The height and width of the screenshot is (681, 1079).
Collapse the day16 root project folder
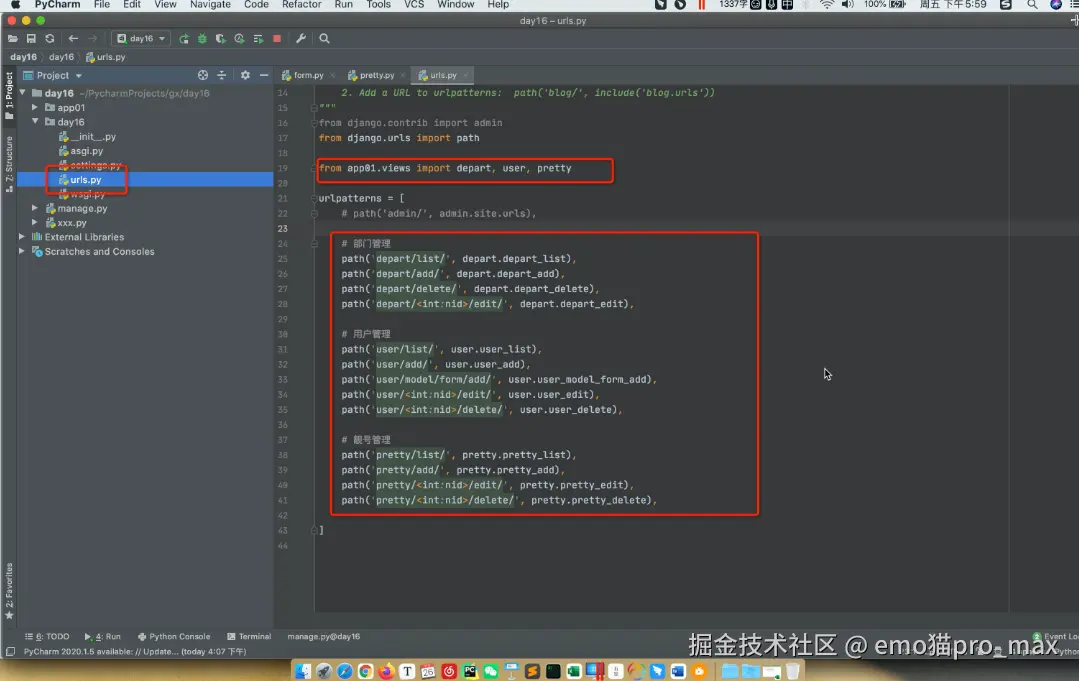(x=23, y=92)
